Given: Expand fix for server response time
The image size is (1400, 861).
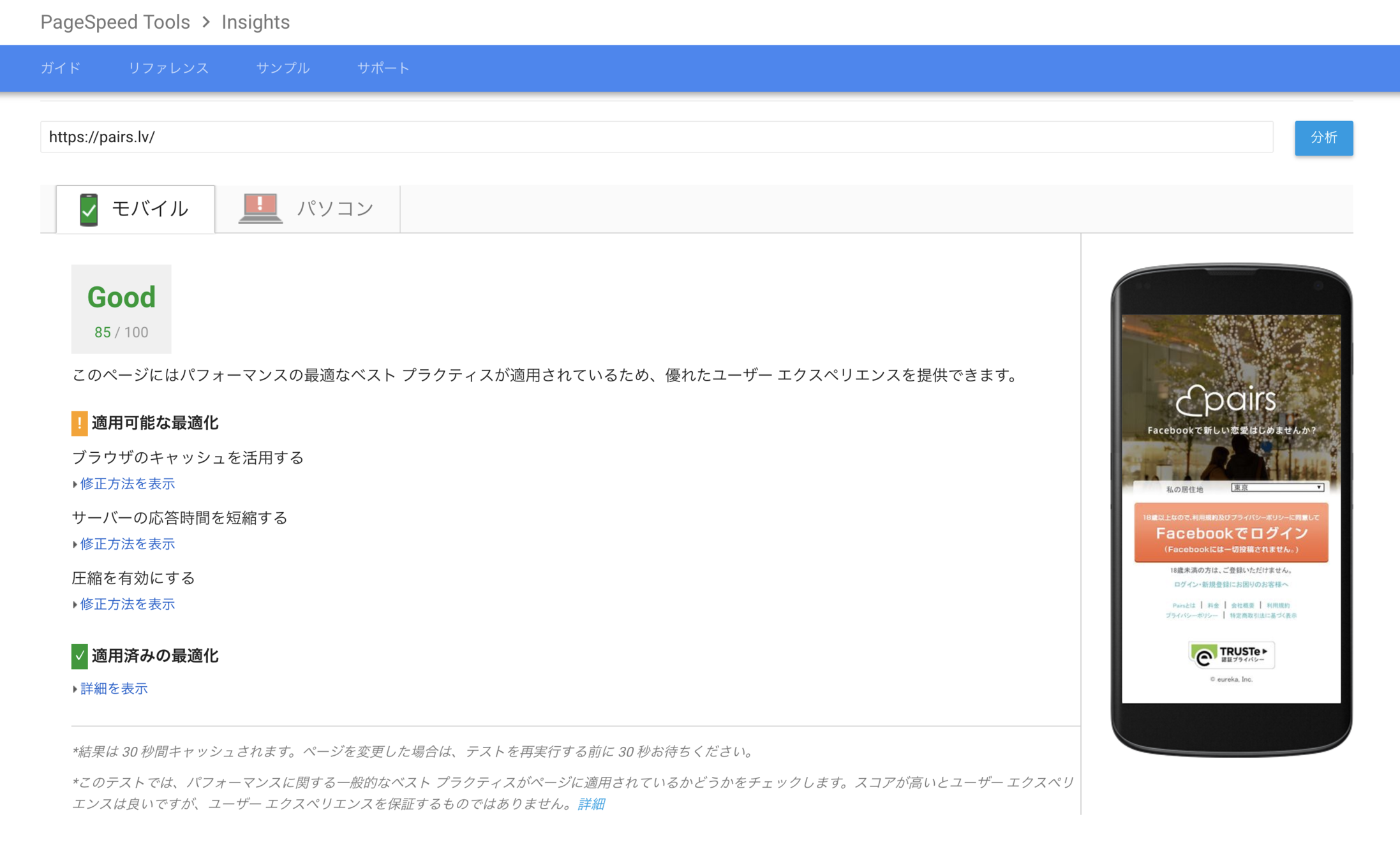Looking at the screenshot, I should tap(127, 544).
